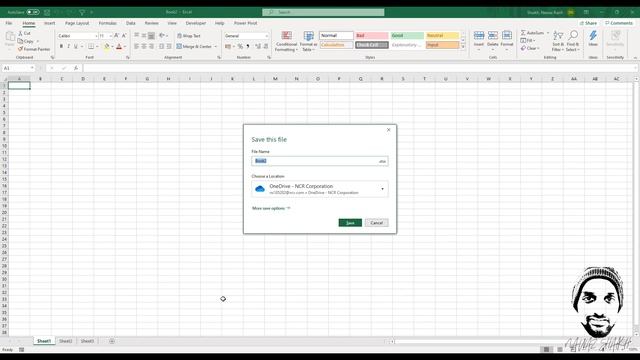Apply the Neutral cell style

(442, 36)
